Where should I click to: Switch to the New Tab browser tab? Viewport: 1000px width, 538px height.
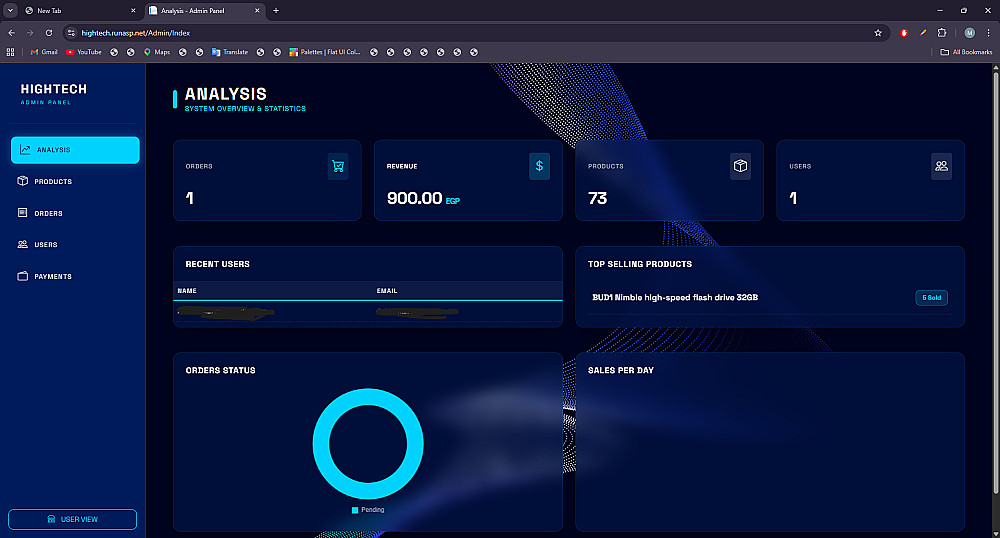78,10
